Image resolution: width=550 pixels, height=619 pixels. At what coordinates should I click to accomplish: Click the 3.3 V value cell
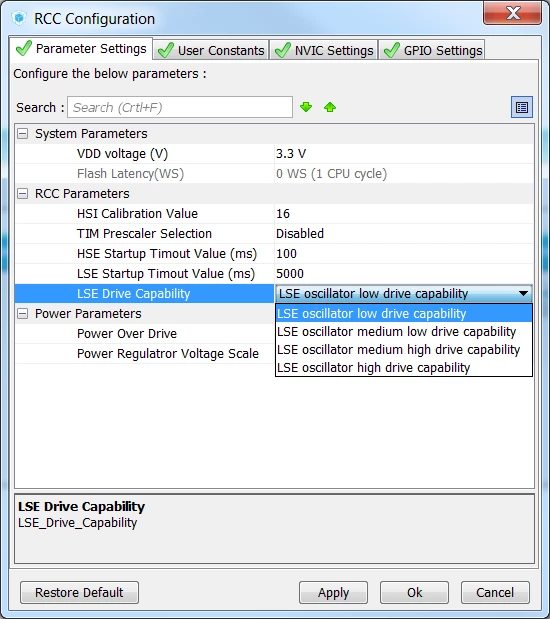[404, 154]
